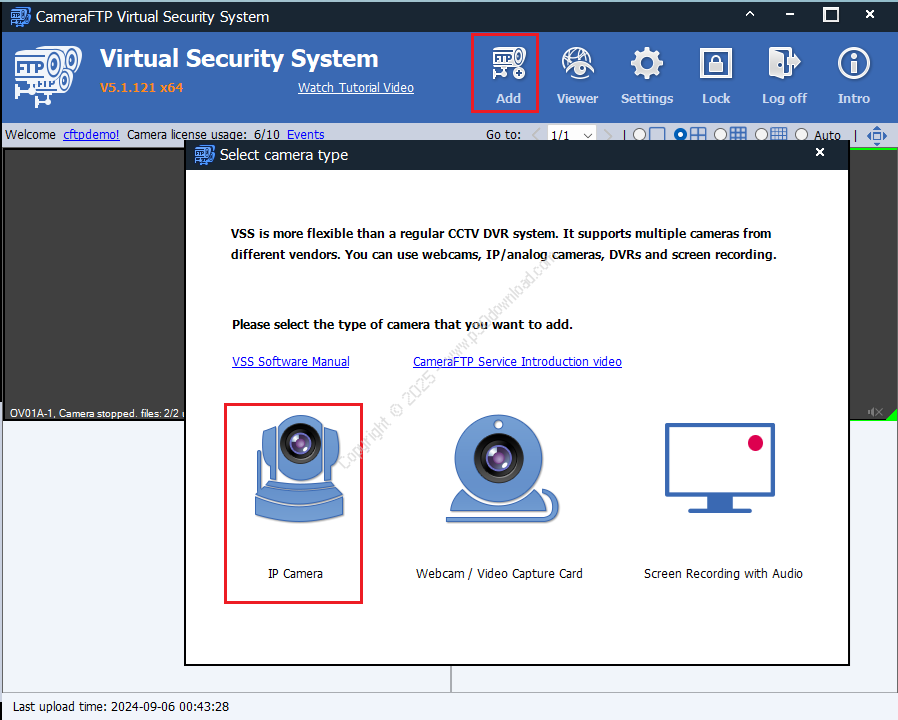Click the Log off door icon

[784, 72]
